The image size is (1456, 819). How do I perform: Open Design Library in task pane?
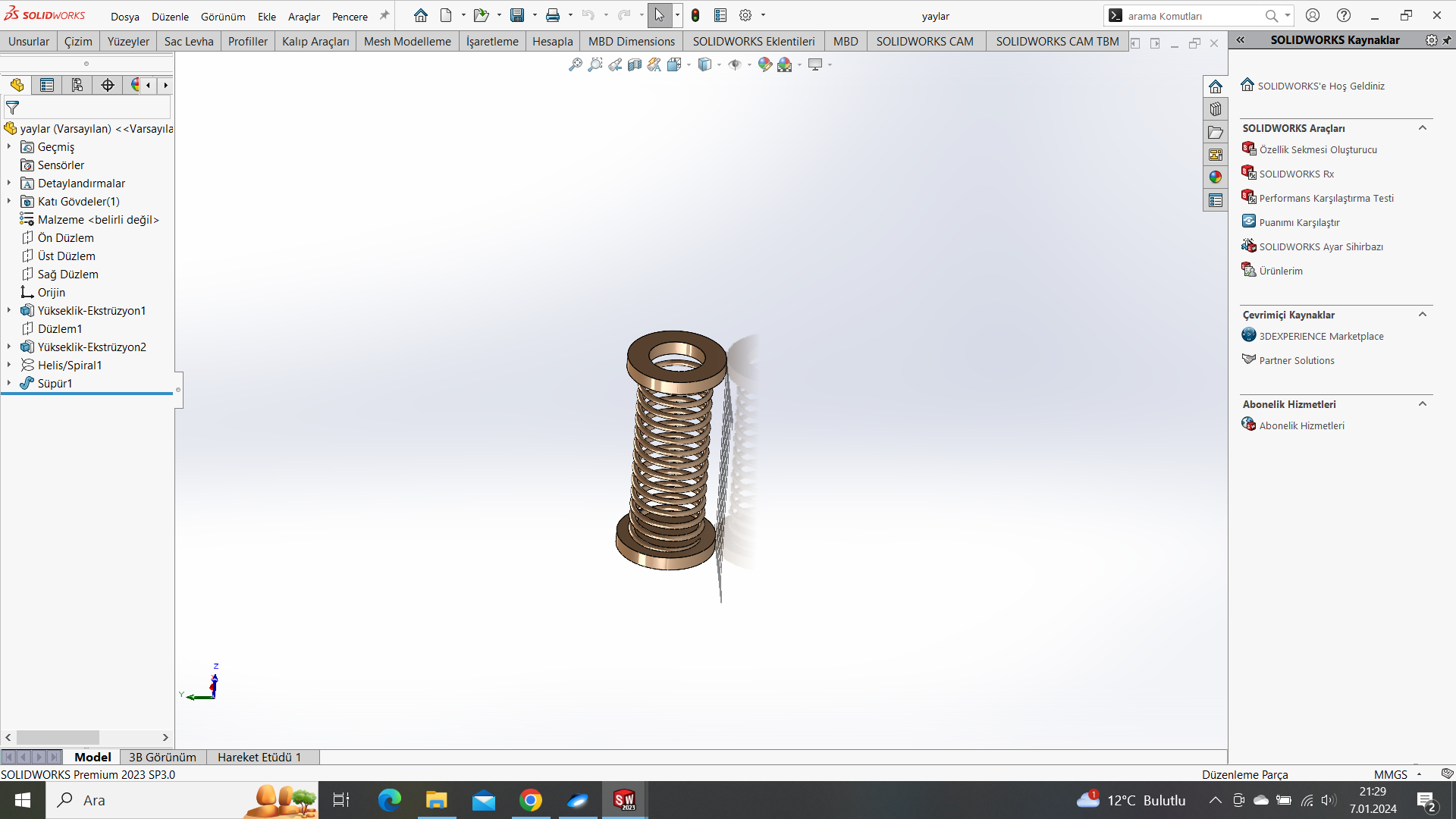click(x=1216, y=109)
